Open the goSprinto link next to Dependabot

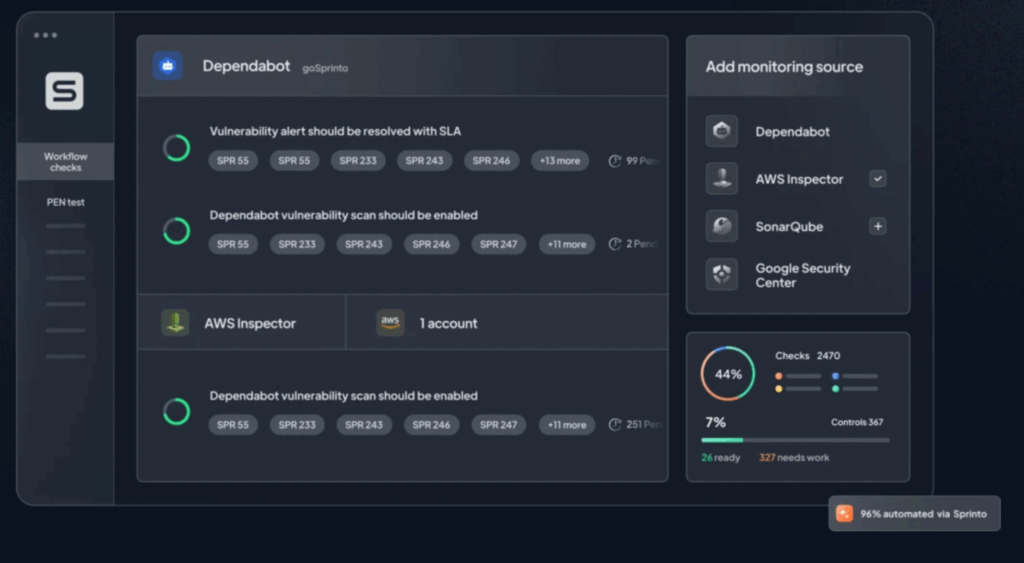[325, 68]
